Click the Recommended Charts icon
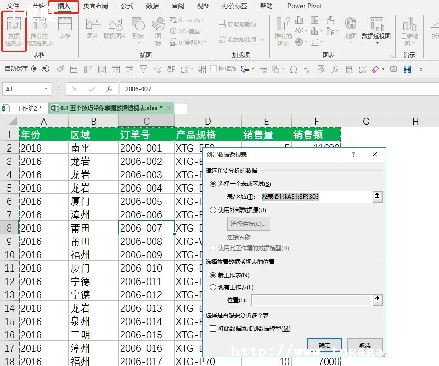439x366 pixels. pos(284,31)
